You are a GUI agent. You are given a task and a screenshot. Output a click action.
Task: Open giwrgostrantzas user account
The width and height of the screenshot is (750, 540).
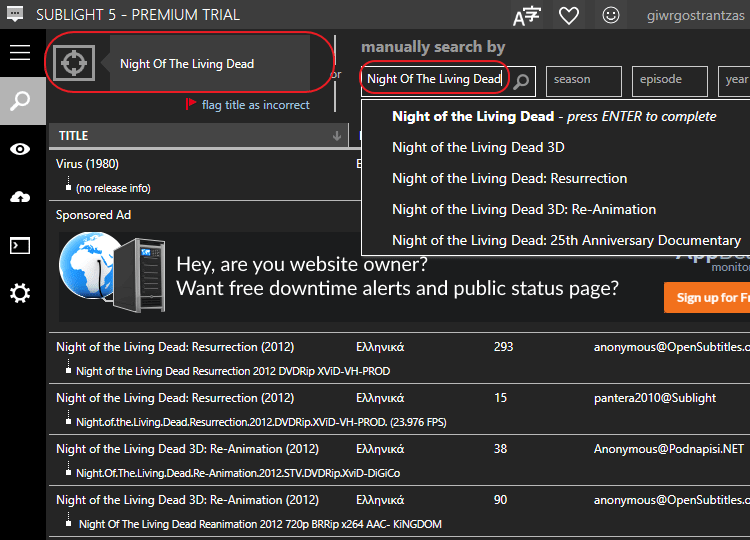click(x=695, y=16)
